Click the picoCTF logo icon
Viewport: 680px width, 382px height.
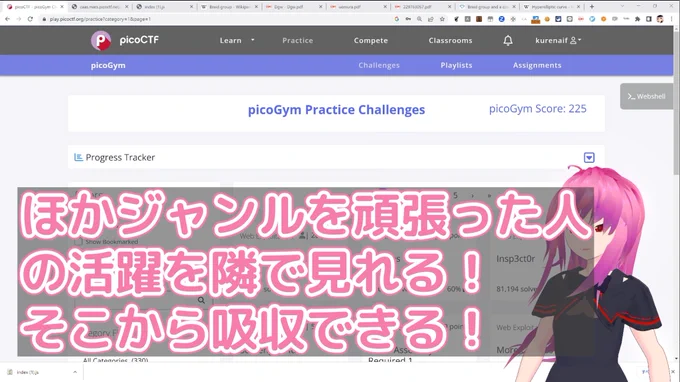101,40
